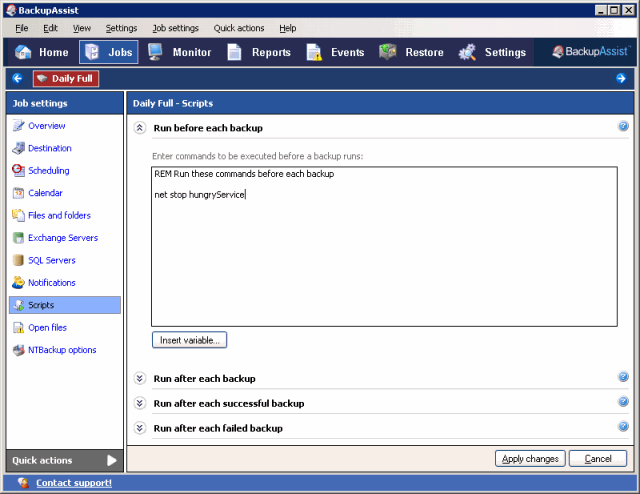Go to the Home toolbar section
This screenshot has width=640, height=494.
pyautogui.click(x=41, y=52)
